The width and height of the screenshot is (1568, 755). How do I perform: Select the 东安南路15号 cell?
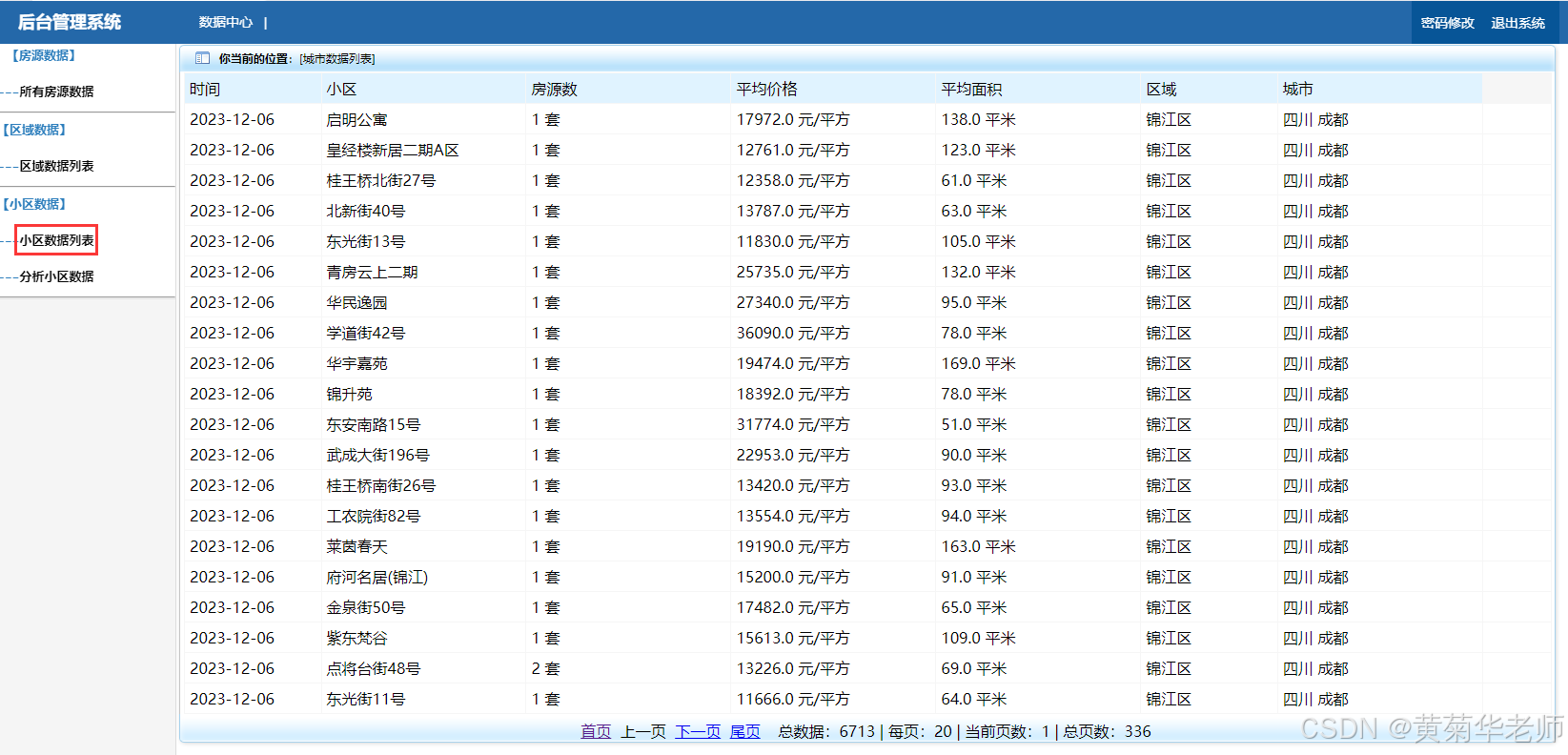(374, 424)
